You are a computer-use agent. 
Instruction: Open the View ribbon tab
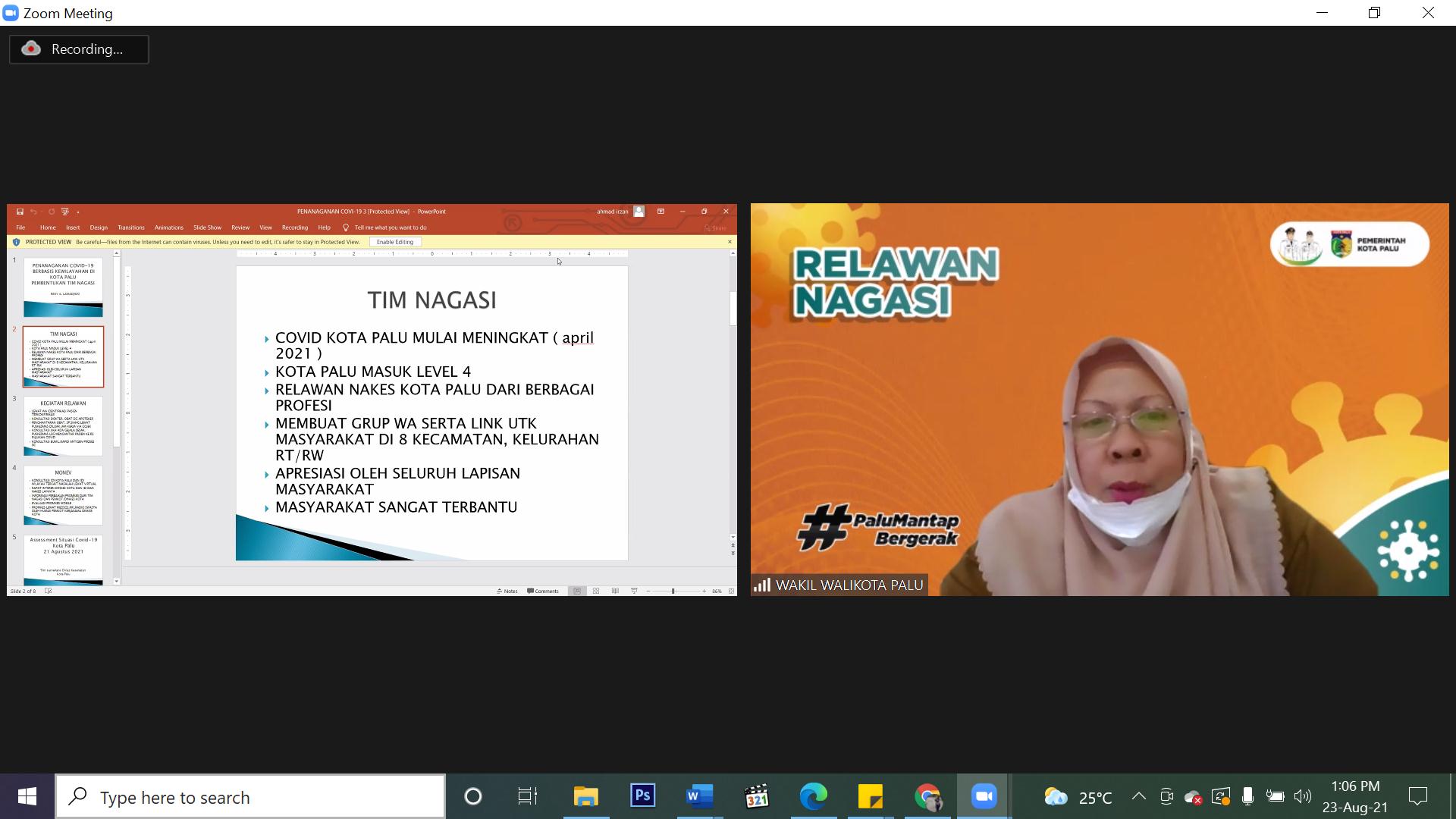(266, 227)
